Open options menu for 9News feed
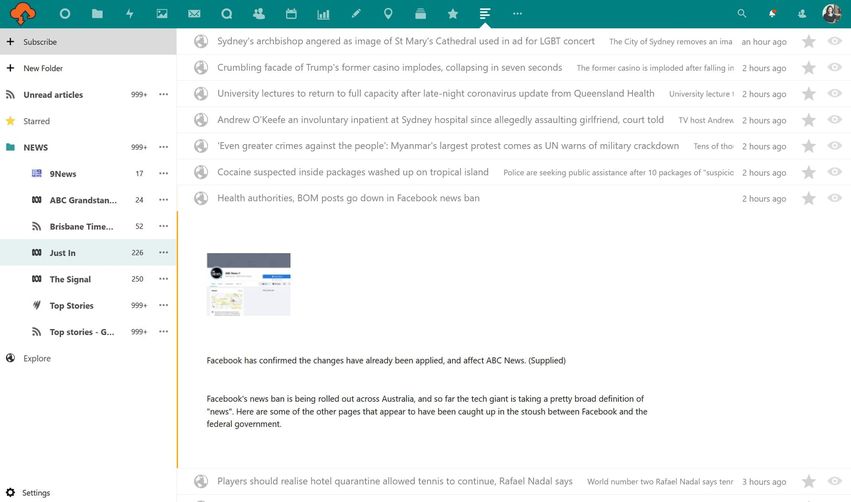 pos(163,174)
